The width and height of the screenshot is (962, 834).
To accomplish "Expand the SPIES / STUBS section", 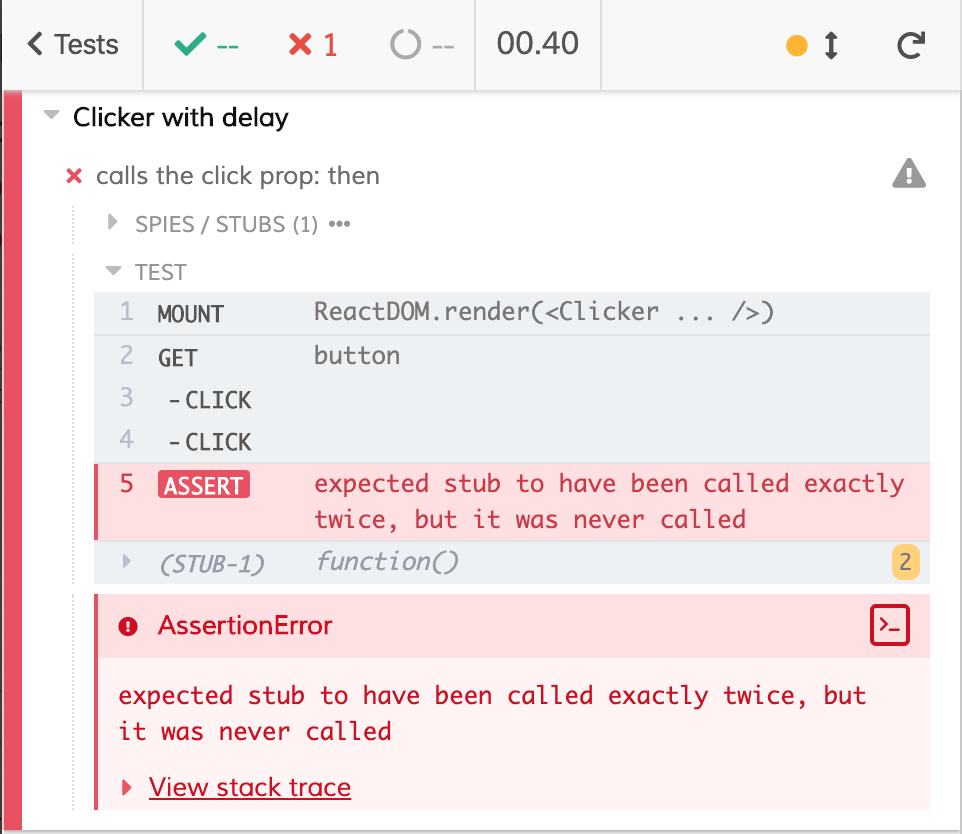I will click(x=113, y=223).
